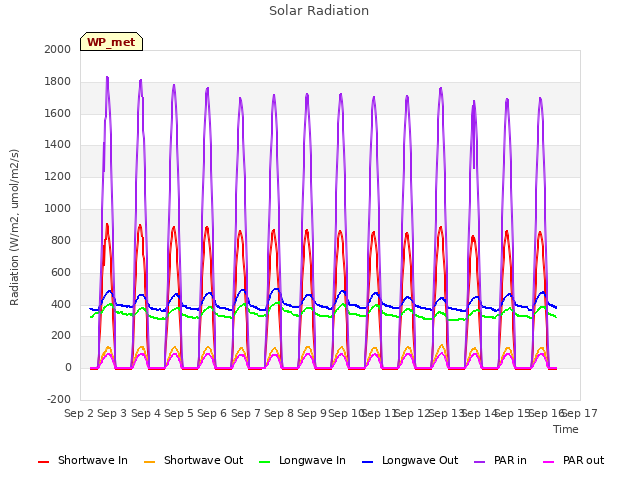Click the red Shortwave In legend swatch
The image size is (640, 480).
(x=43, y=462)
